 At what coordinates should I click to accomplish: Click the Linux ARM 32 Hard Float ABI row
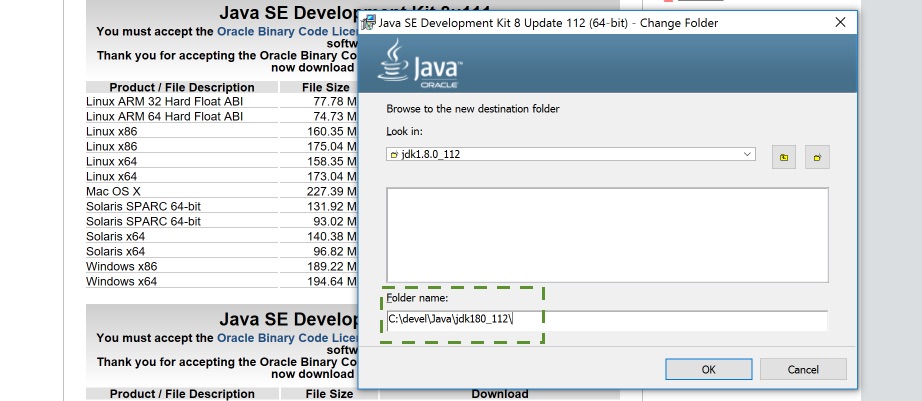221,102
